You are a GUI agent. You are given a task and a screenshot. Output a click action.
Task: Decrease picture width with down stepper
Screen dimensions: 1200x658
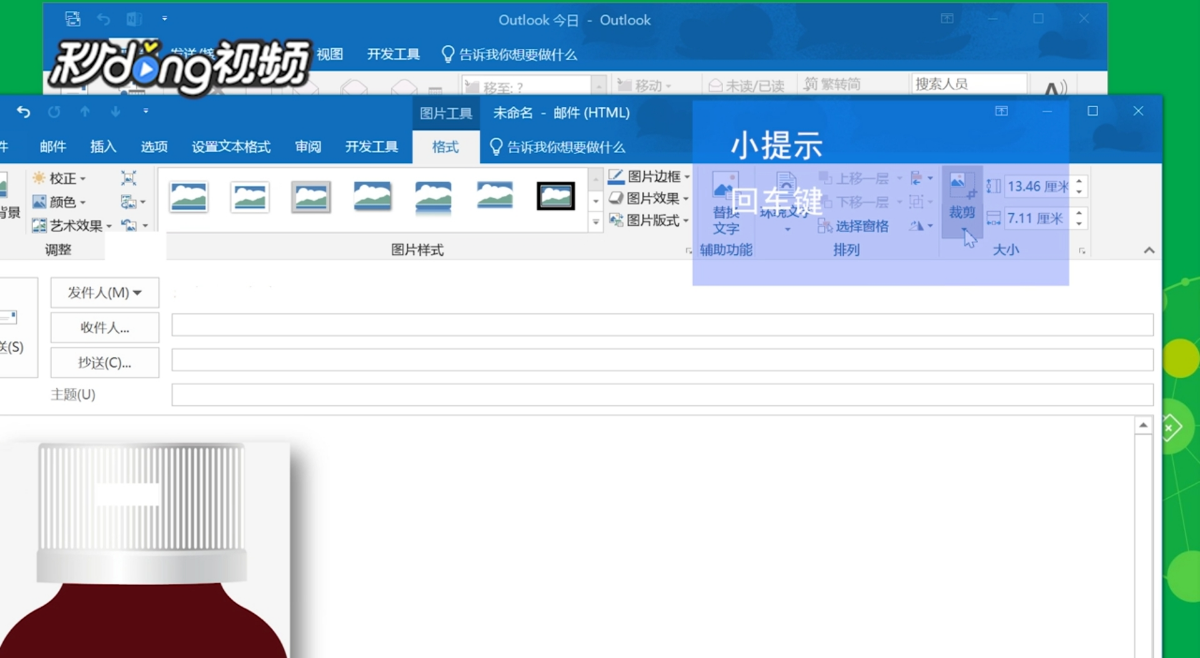(1080, 224)
